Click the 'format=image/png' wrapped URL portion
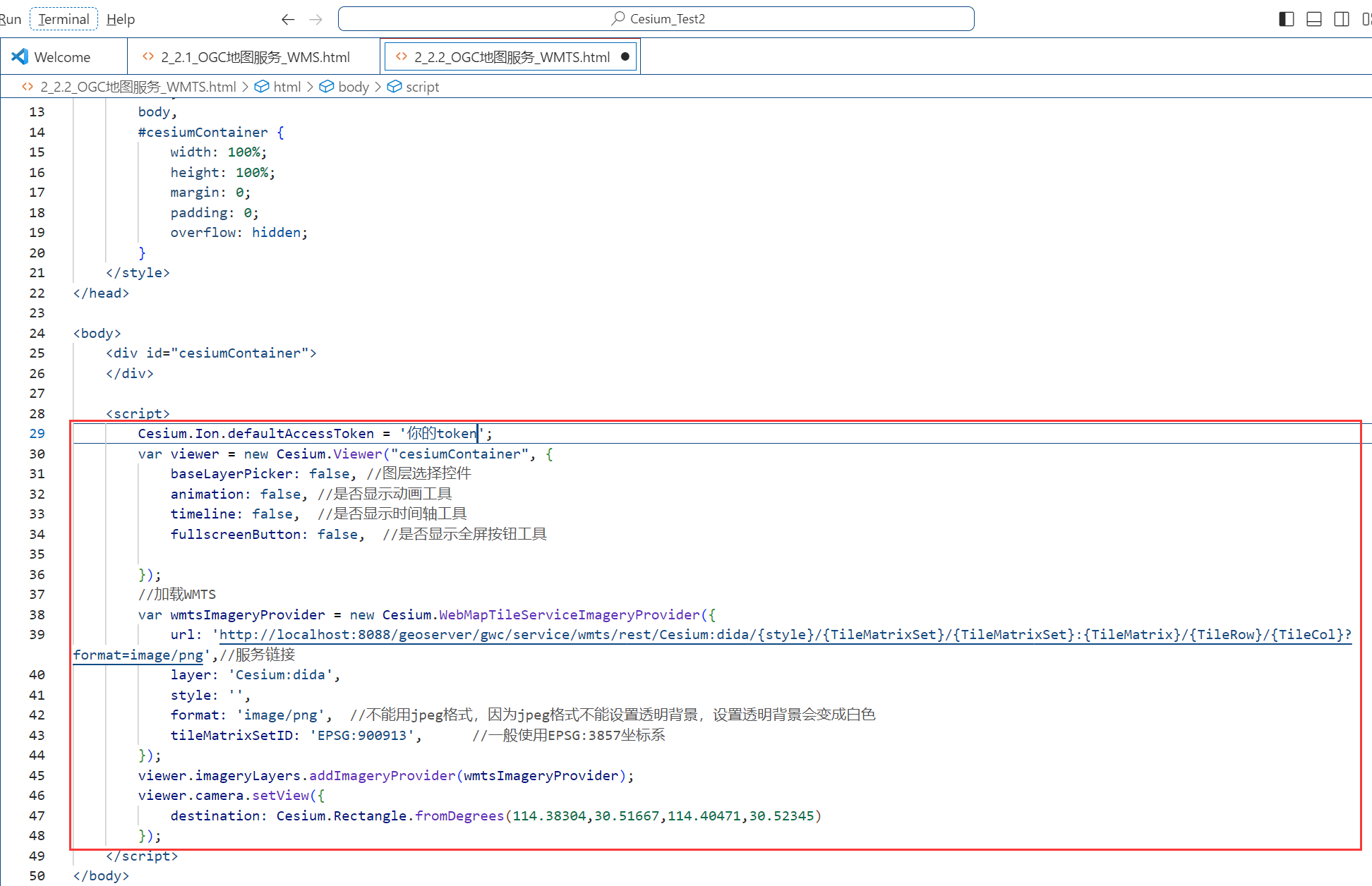Screen dimensions: 1372x886 point(138,655)
